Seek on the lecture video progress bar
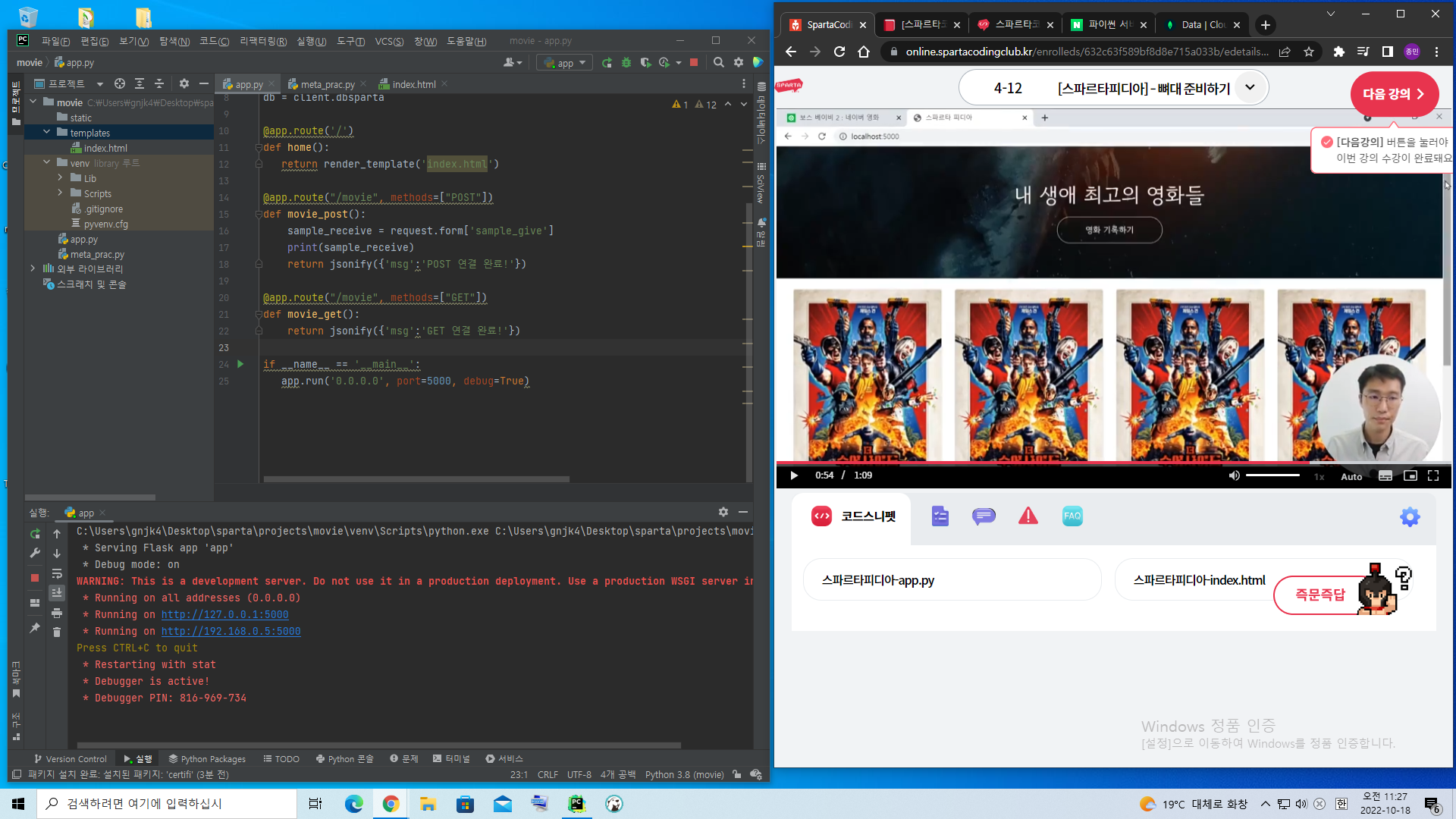Screen dimensions: 1456x819 point(1113,462)
